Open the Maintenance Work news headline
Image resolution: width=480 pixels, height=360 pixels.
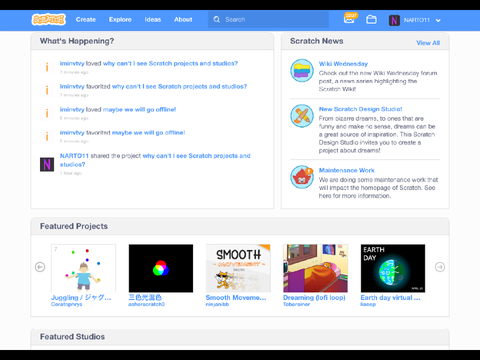tap(347, 170)
